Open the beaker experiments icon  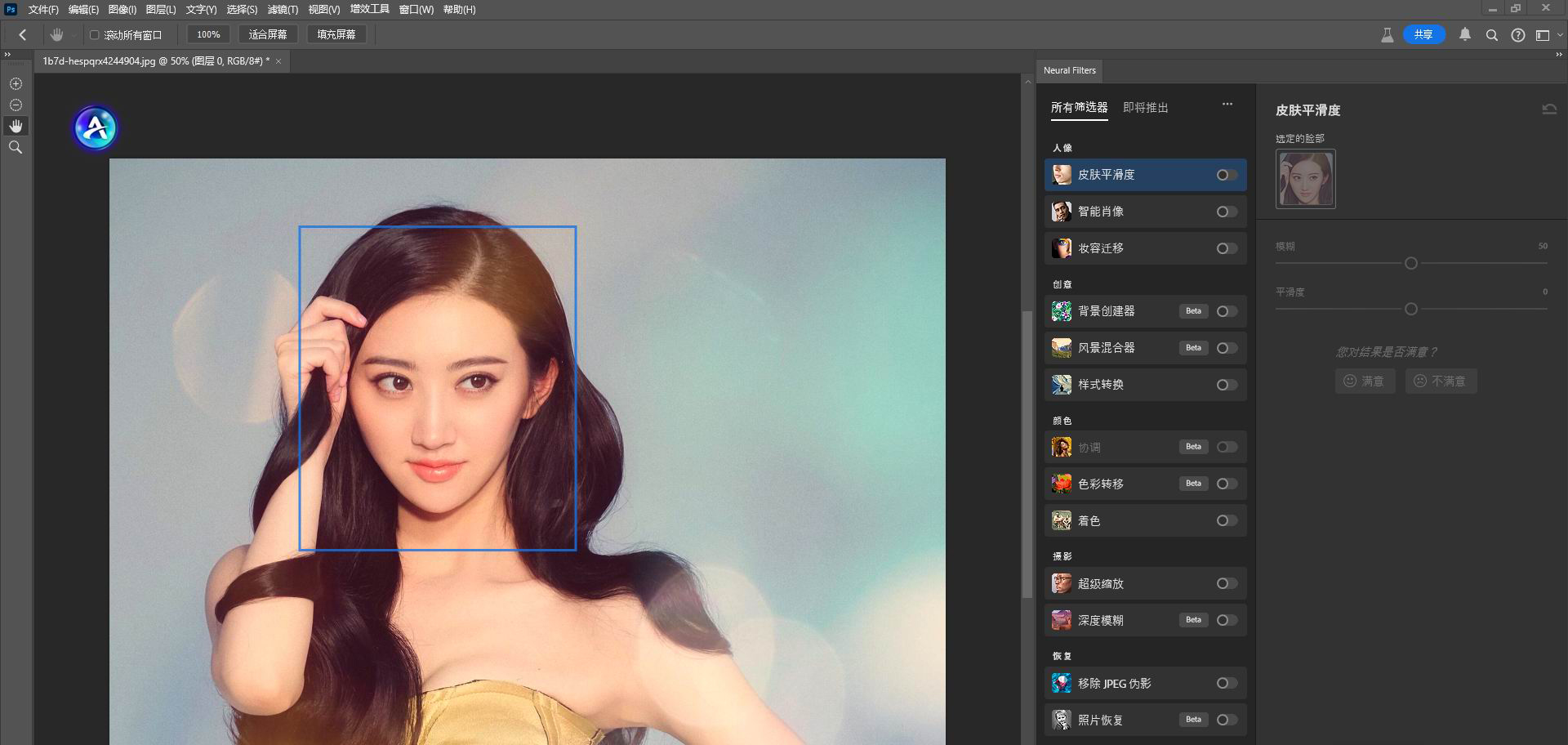click(x=1387, y=35)
